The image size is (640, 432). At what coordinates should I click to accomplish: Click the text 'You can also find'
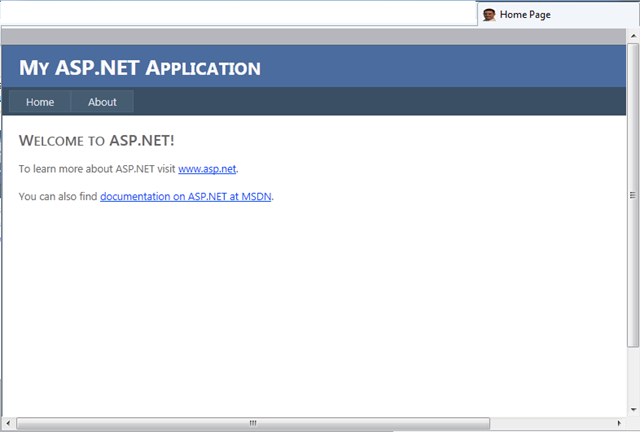coord(58,196)
